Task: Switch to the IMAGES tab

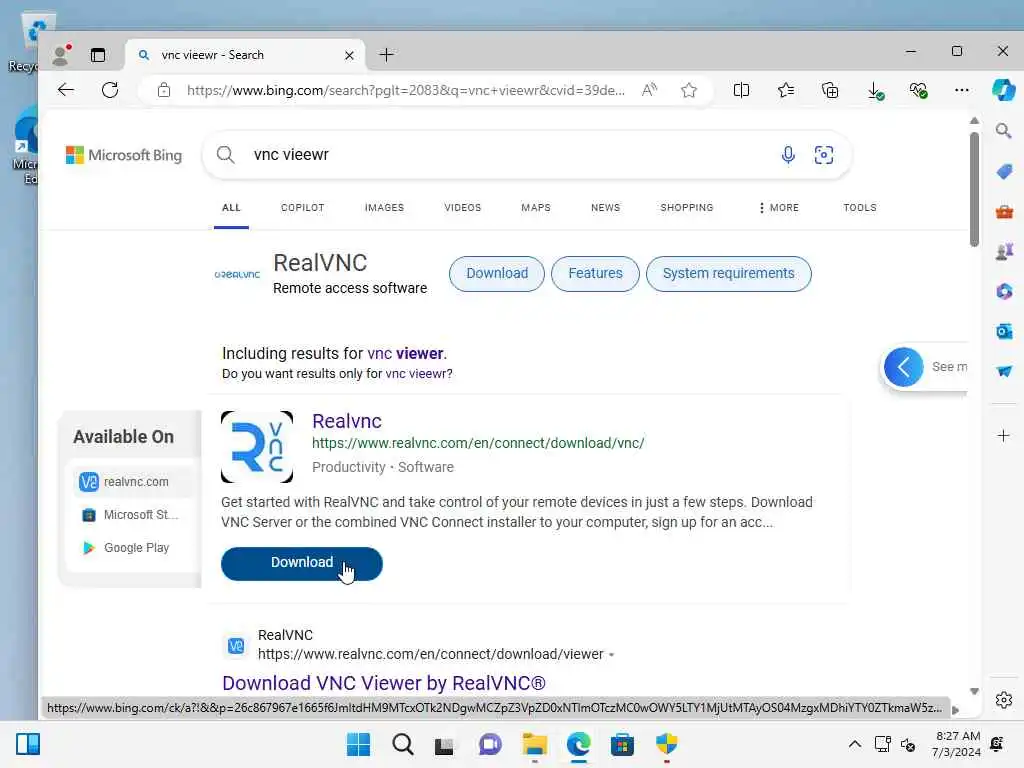Action: pyautogui.click(x=384, y=208)
